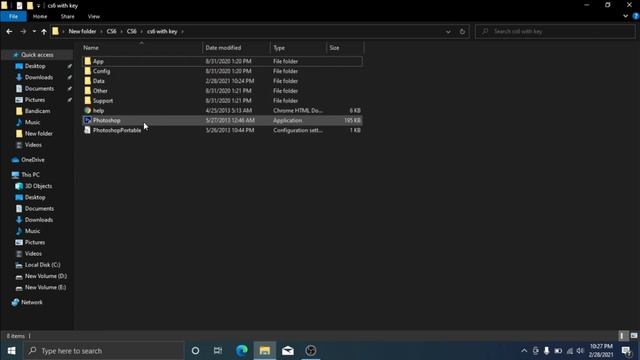Open Pictures under Quick access

(35, 100)
